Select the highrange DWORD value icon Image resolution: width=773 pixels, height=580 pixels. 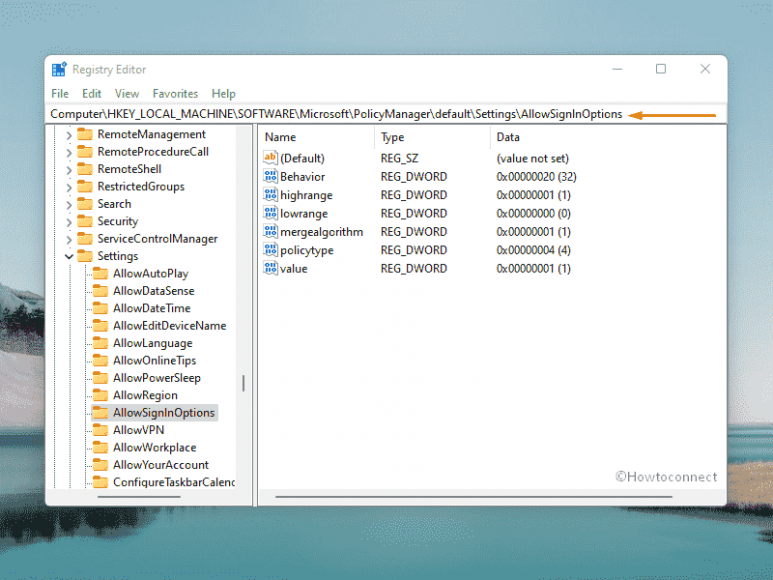pos(270,195)
